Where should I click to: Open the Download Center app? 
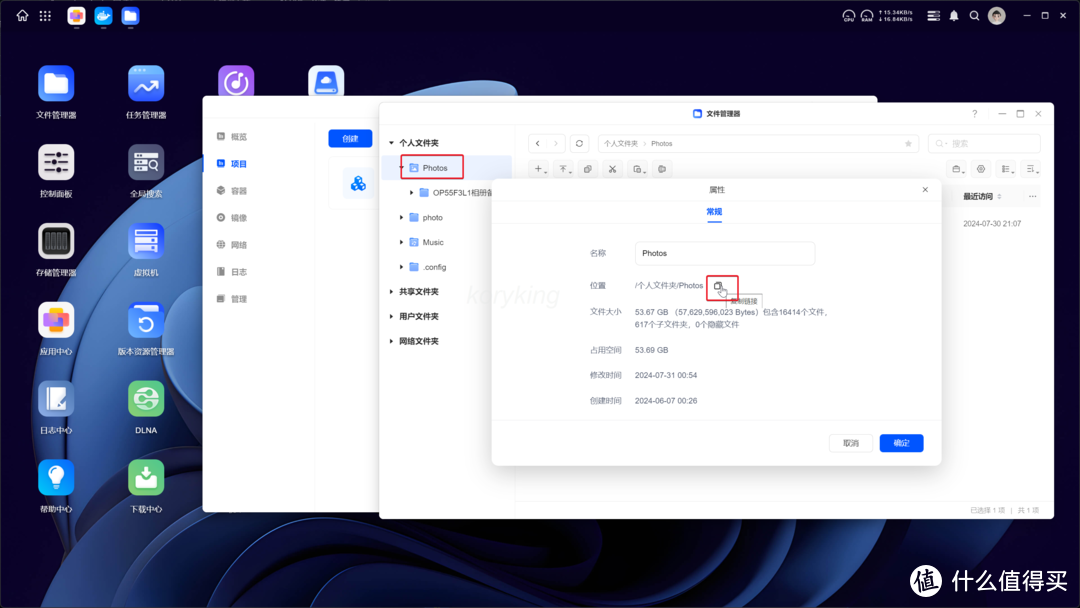tap(146, 478)
